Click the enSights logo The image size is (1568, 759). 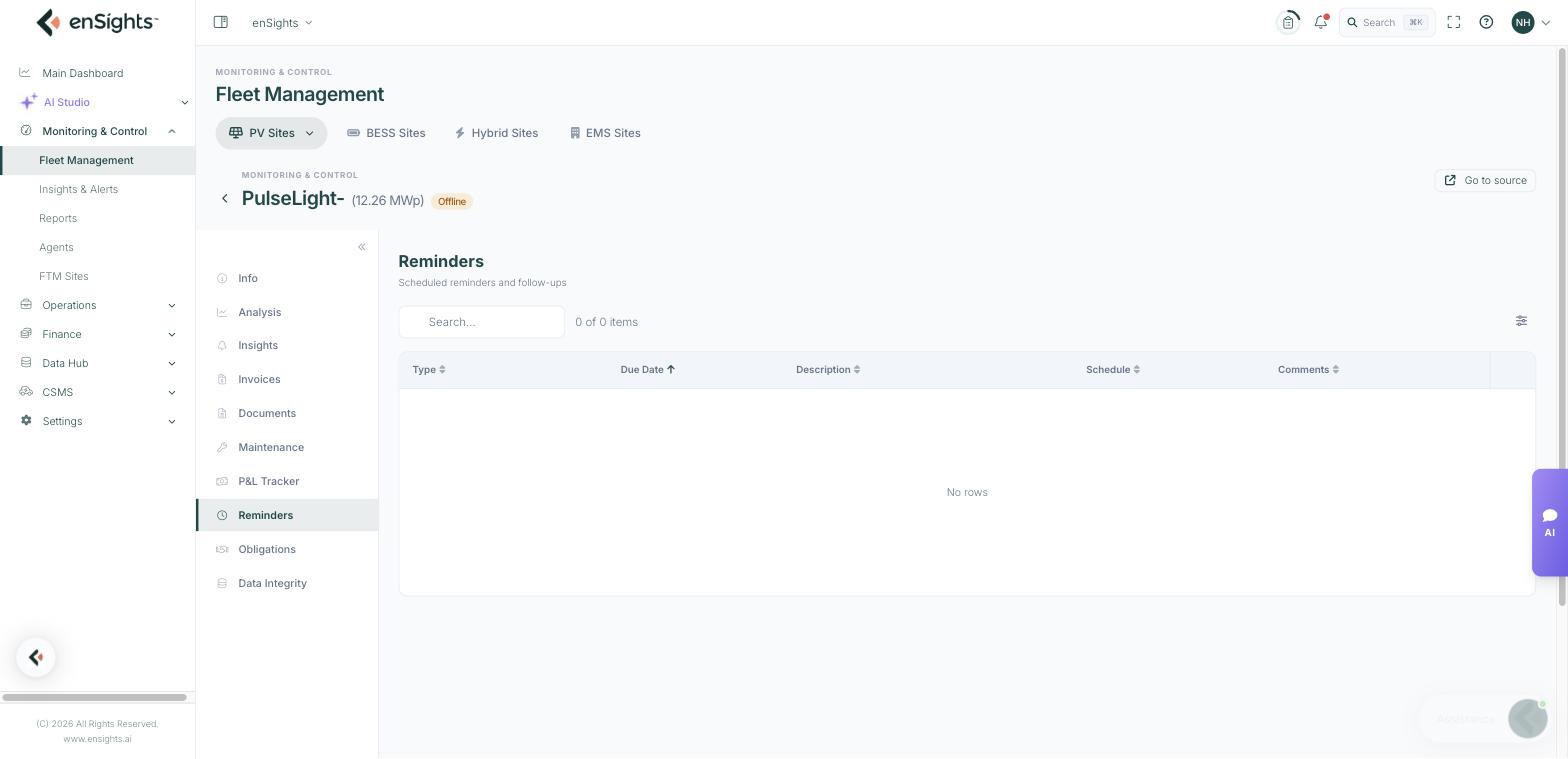(x=97, y=22)
